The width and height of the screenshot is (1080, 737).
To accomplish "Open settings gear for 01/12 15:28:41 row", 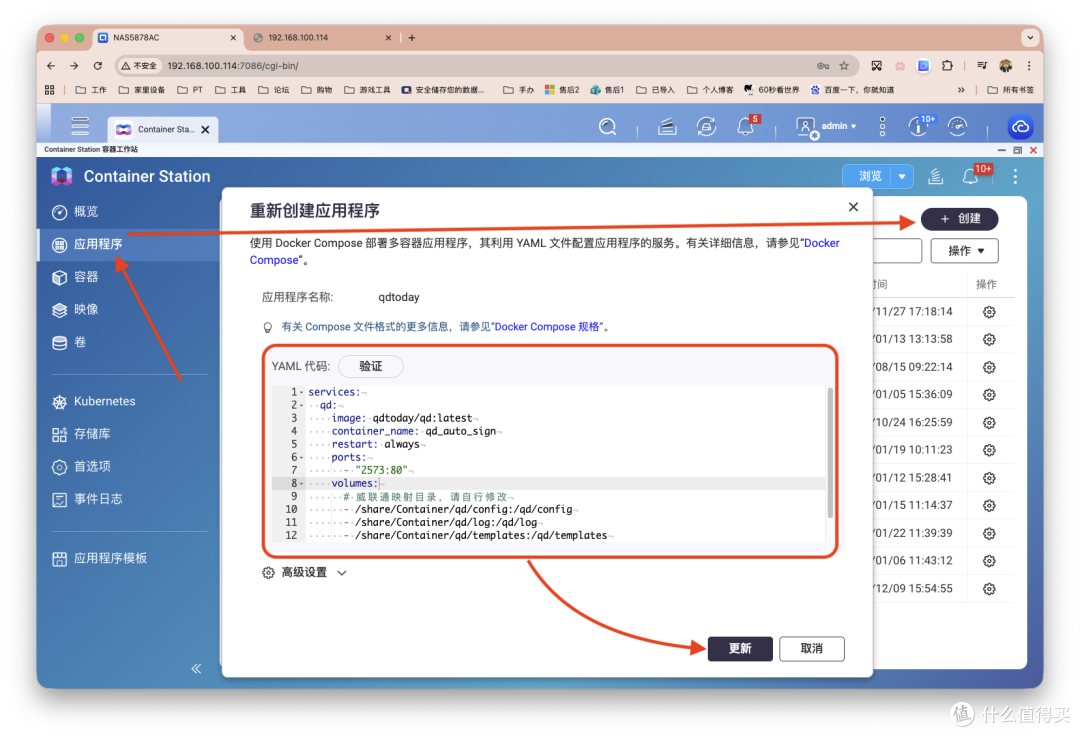I will (x=989, y=478).
